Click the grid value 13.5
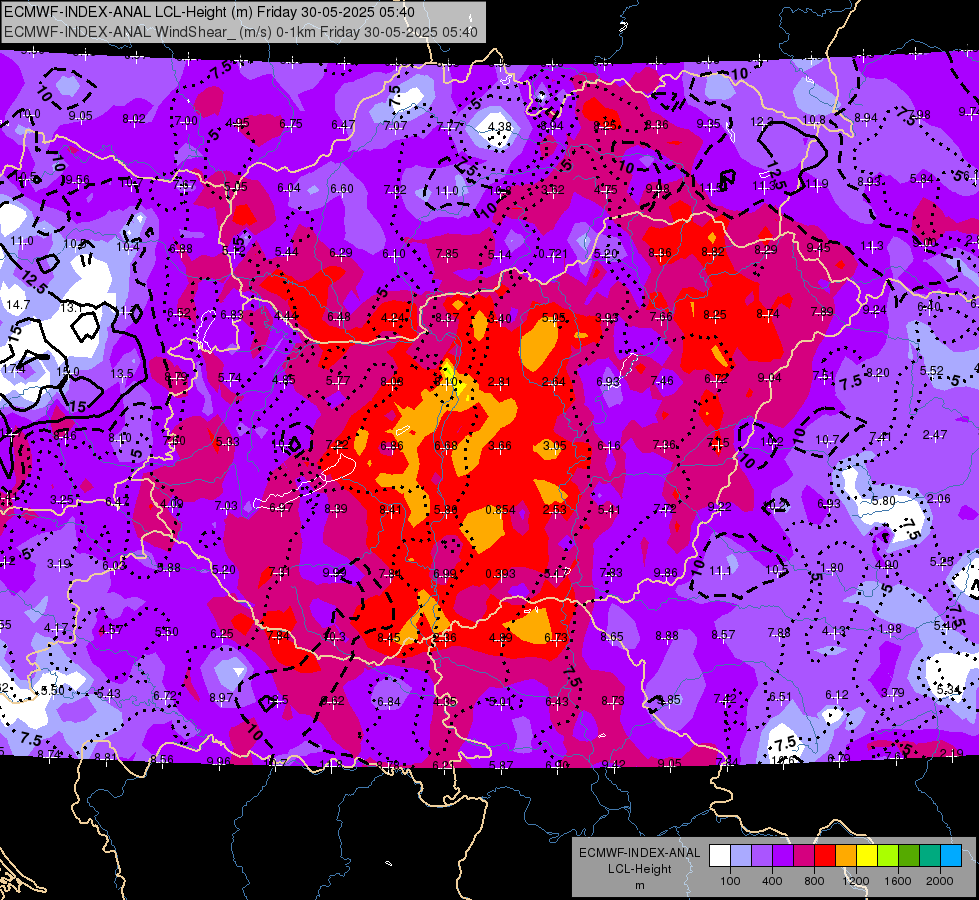The height and width of the screenshot is (900, 979). tap(122, 373)
